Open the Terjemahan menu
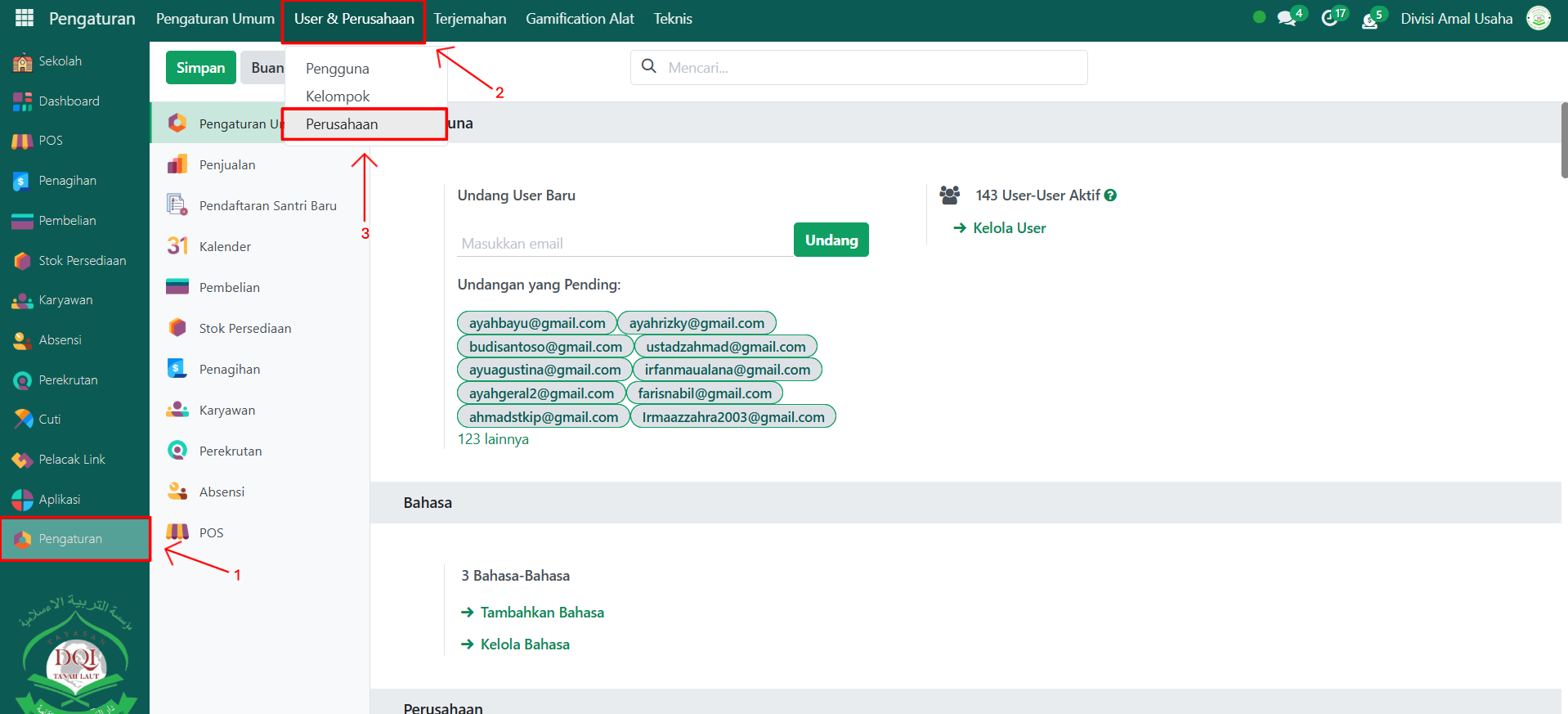1568x714 pixels. point(469,19)
